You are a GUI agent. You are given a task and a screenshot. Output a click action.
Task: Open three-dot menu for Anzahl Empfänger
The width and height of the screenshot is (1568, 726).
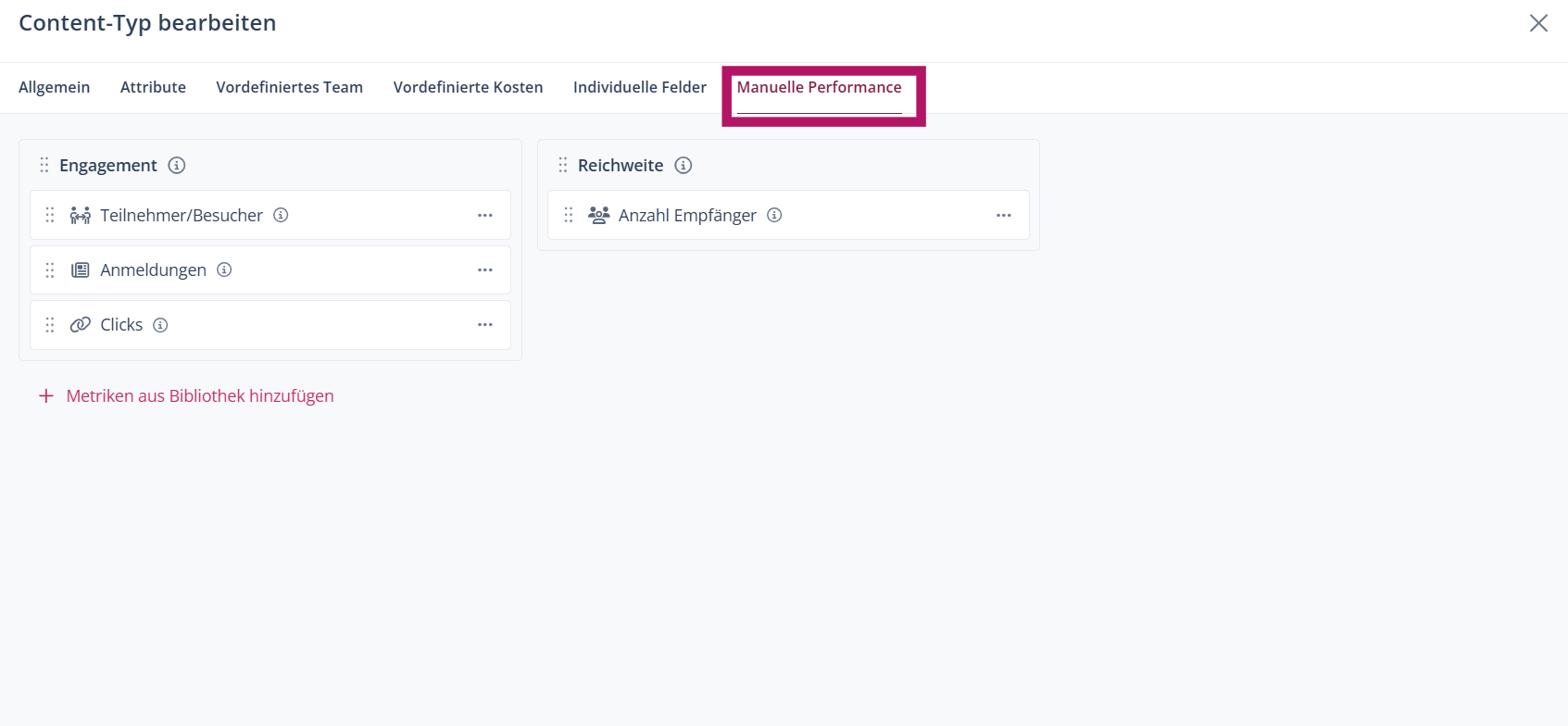tap(1004, 215)
